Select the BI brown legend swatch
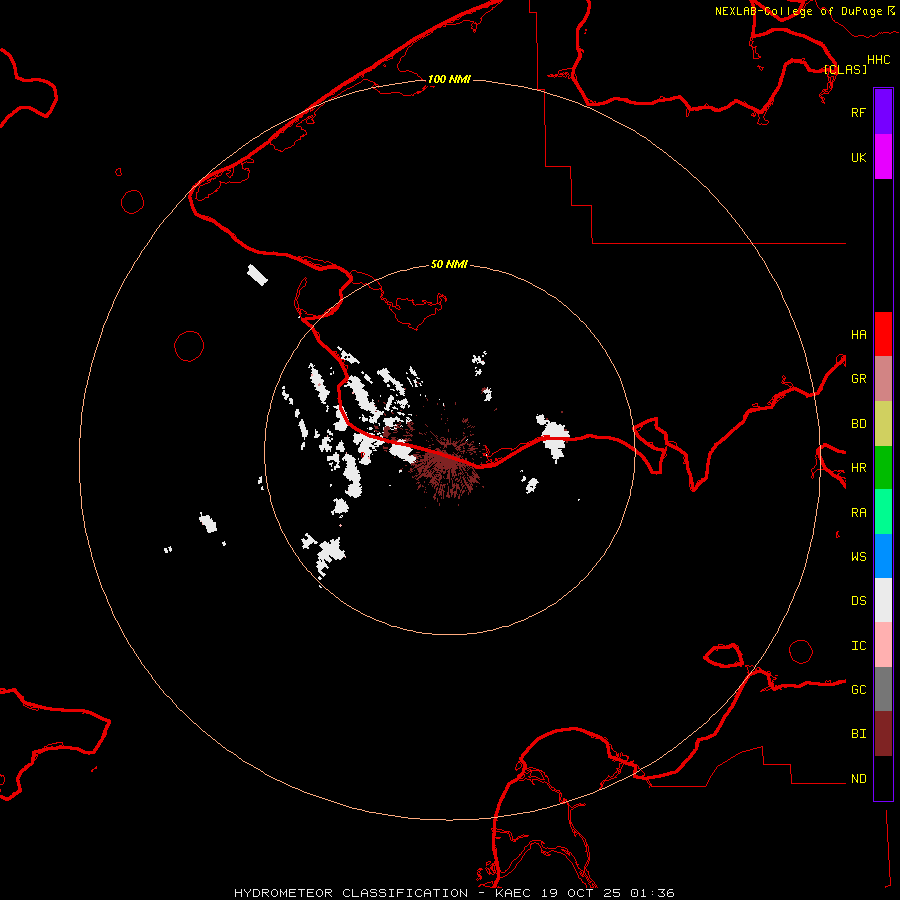This screenshot has height=900, width=900. click(883, 734)
